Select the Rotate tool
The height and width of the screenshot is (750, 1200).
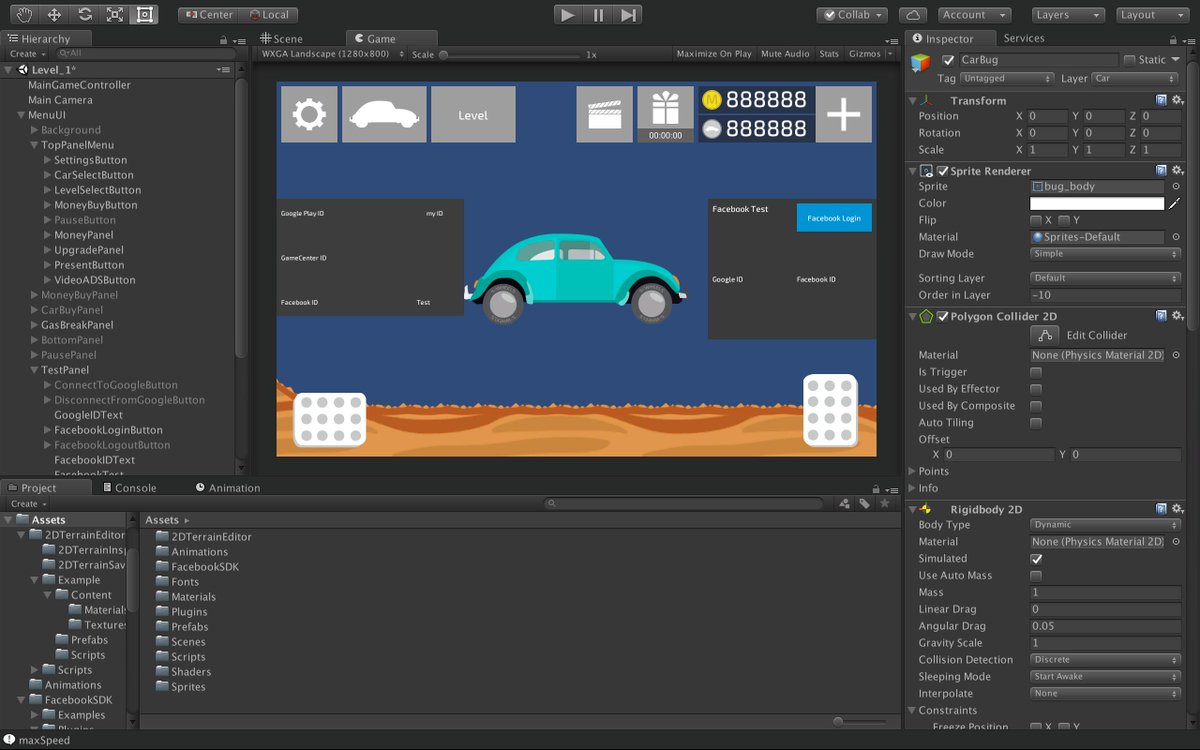83,14
